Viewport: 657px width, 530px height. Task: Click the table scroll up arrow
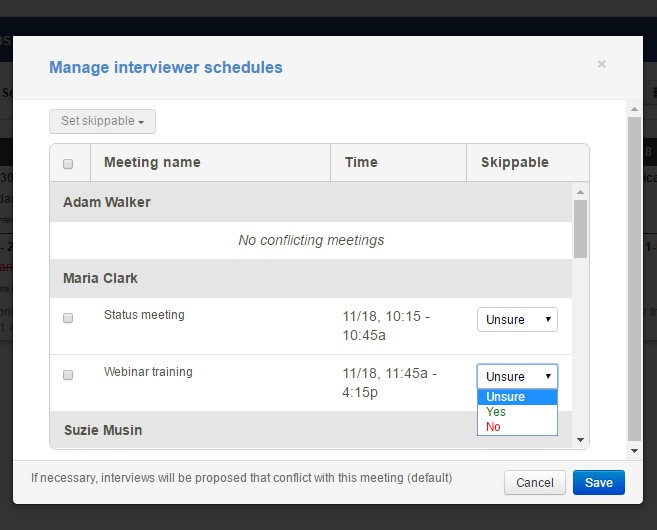click(x=581, y=190)
